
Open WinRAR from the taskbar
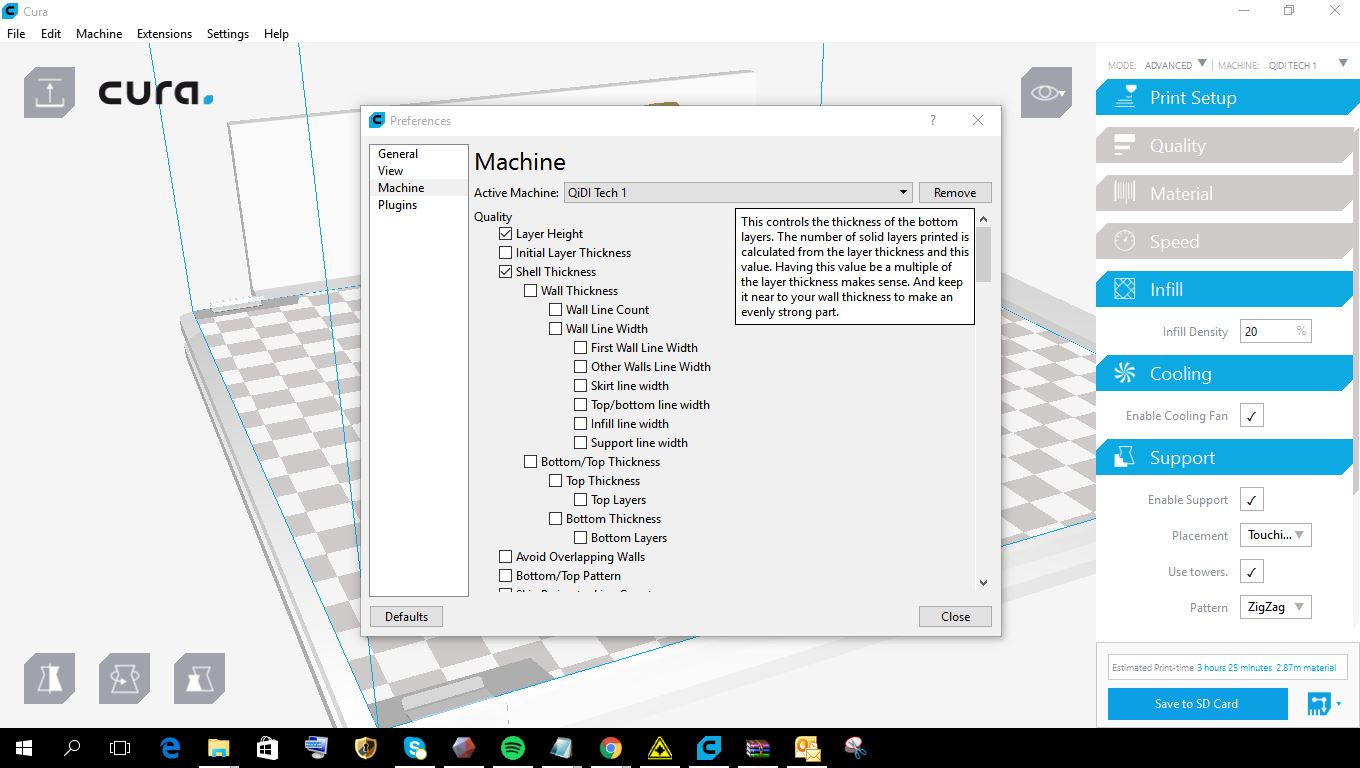758,747
